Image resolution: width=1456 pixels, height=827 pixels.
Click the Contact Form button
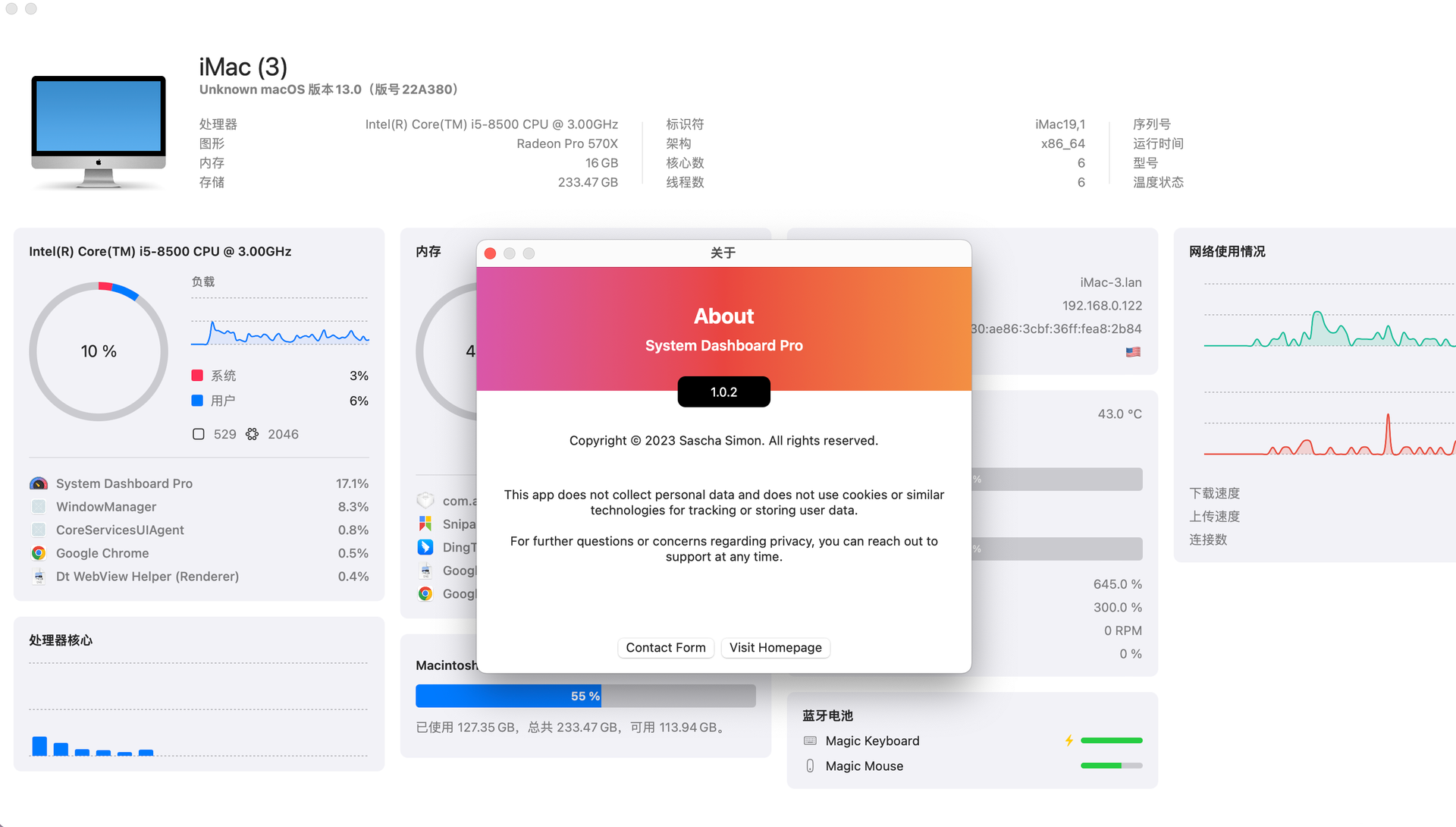665,647
